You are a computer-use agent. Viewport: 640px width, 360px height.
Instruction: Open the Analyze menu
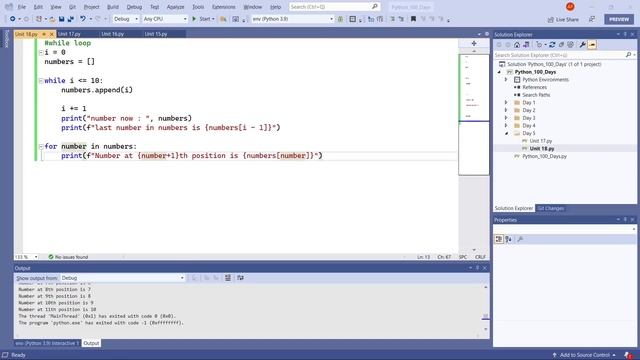[x=176, y=7]
